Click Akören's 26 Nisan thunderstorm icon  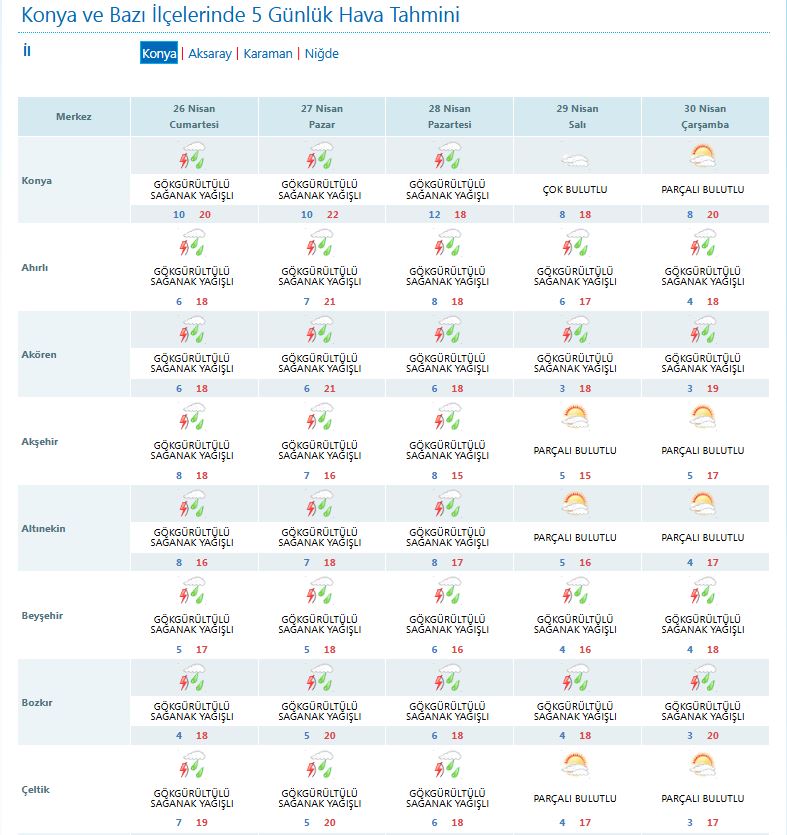(192, 331)
